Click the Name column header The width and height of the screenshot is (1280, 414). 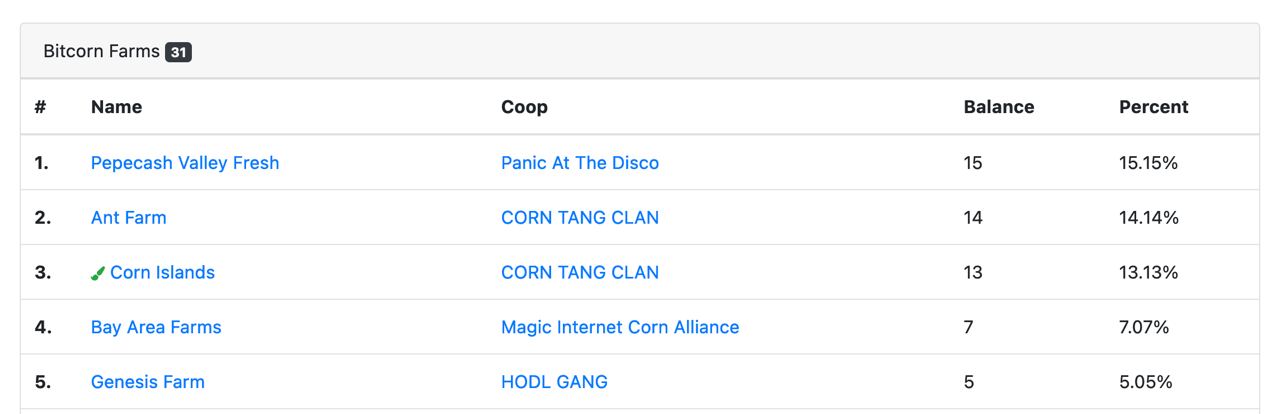[x=116, y=107]
